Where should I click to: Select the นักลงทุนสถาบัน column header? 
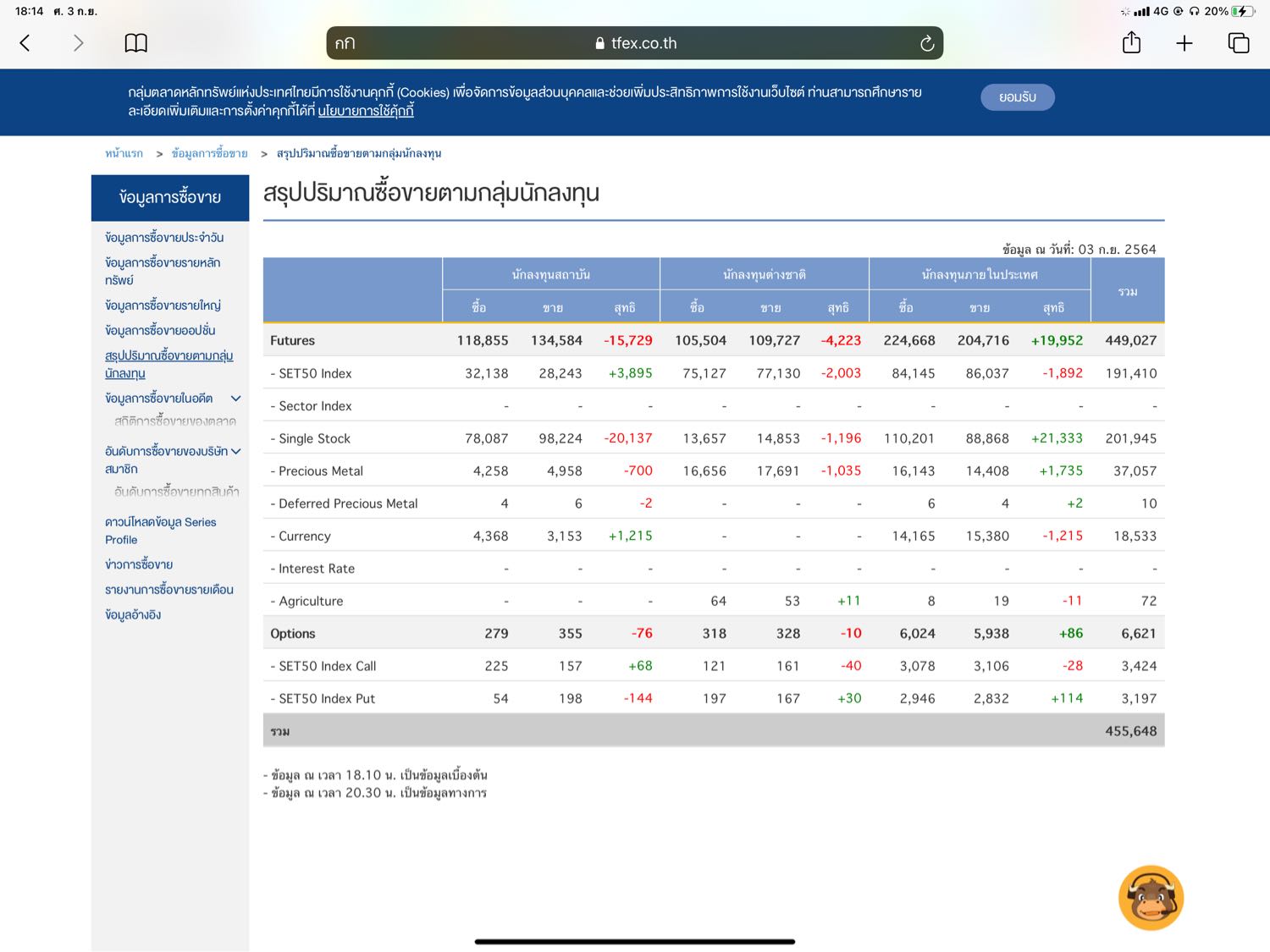[551, 274]
